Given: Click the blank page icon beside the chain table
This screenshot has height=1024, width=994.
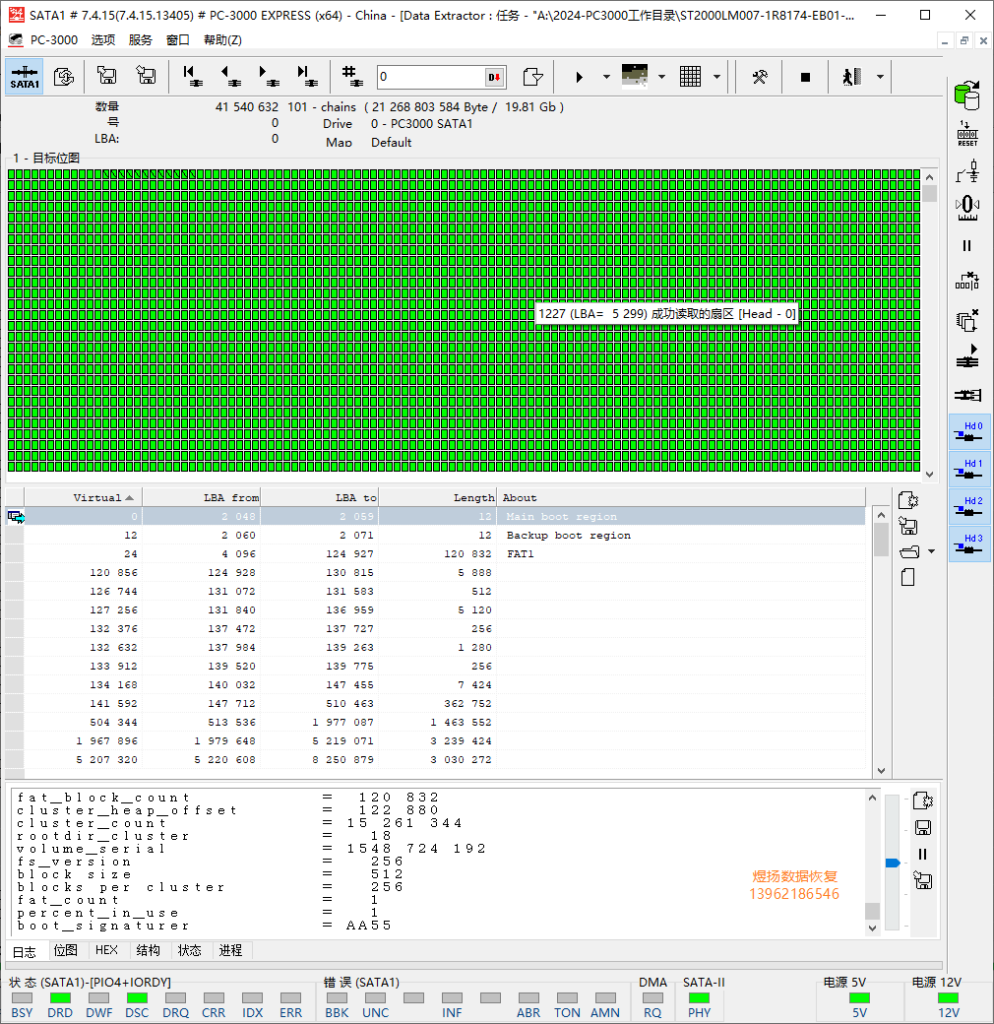Looking at the screenshot, I should click(x=908, y=577).
